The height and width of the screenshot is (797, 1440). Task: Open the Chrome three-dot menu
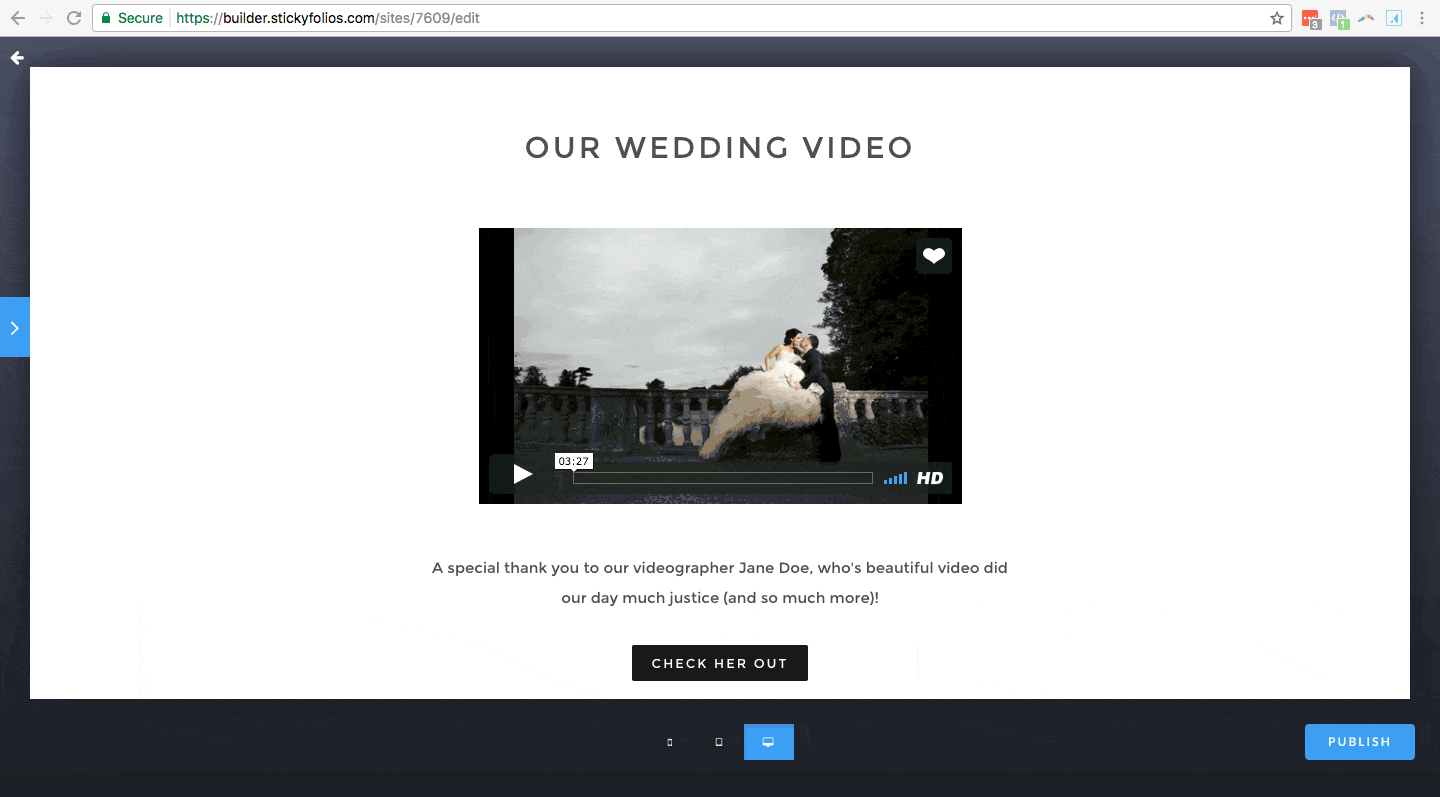point(1422,18)
